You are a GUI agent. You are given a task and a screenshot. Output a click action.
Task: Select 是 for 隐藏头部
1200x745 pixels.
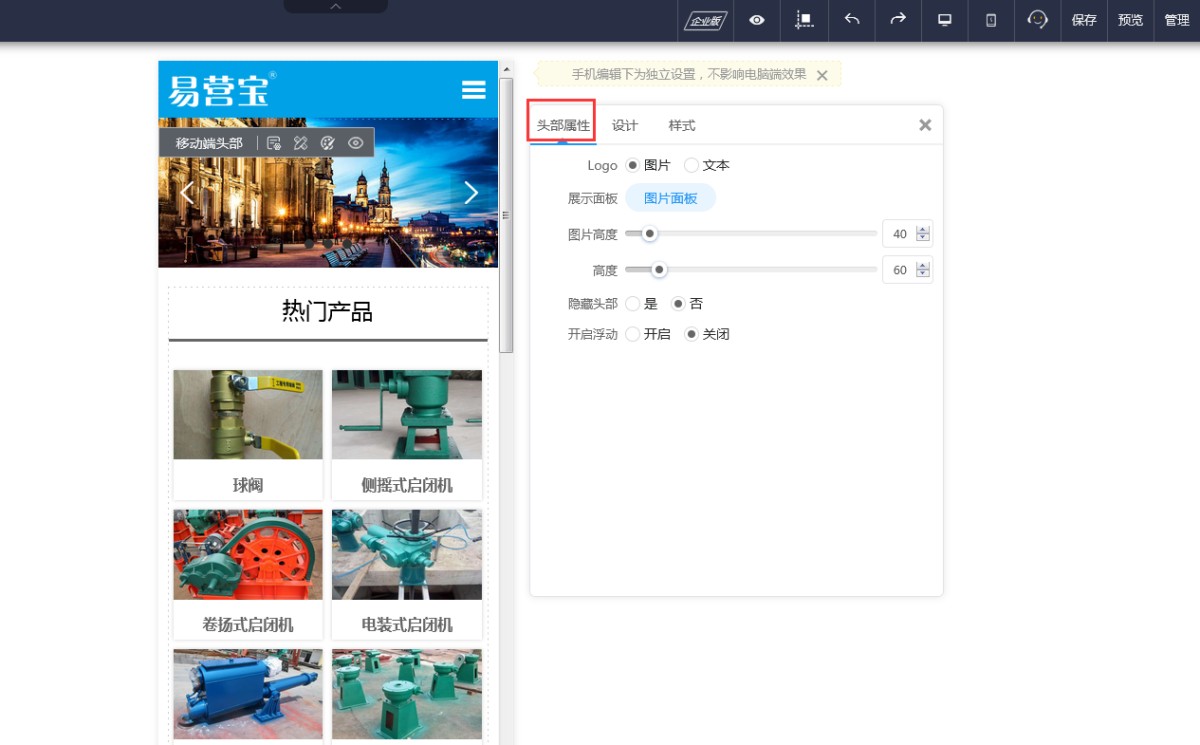(633, 303)
